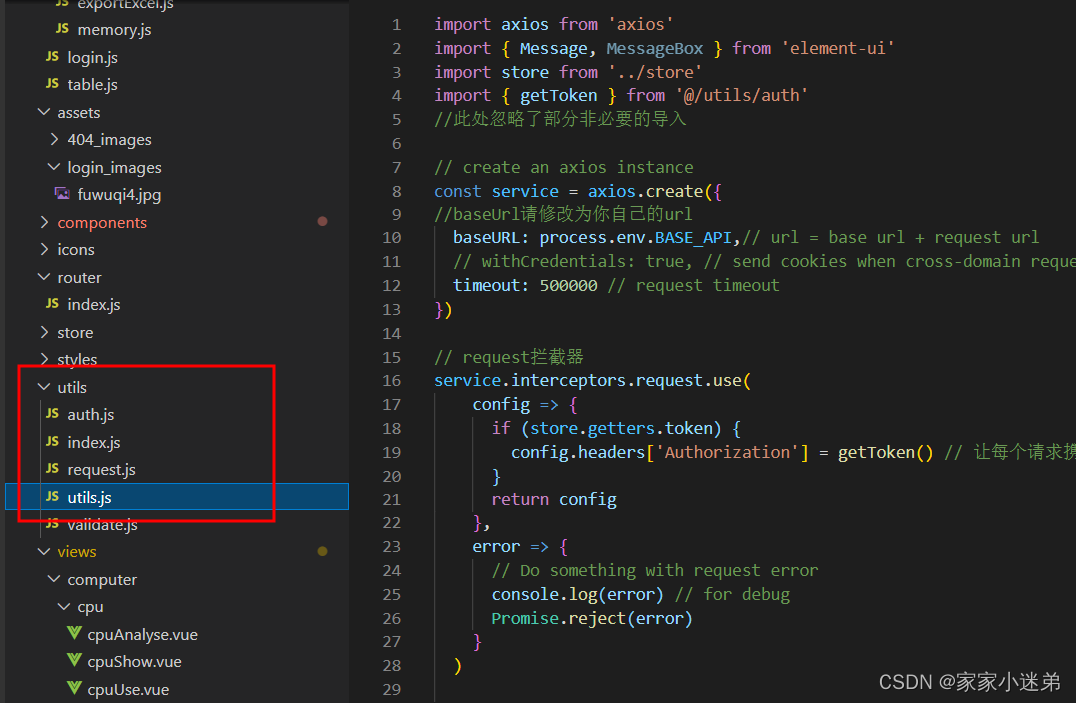Click JS icon of utils index.js

[x=52, y=441]
